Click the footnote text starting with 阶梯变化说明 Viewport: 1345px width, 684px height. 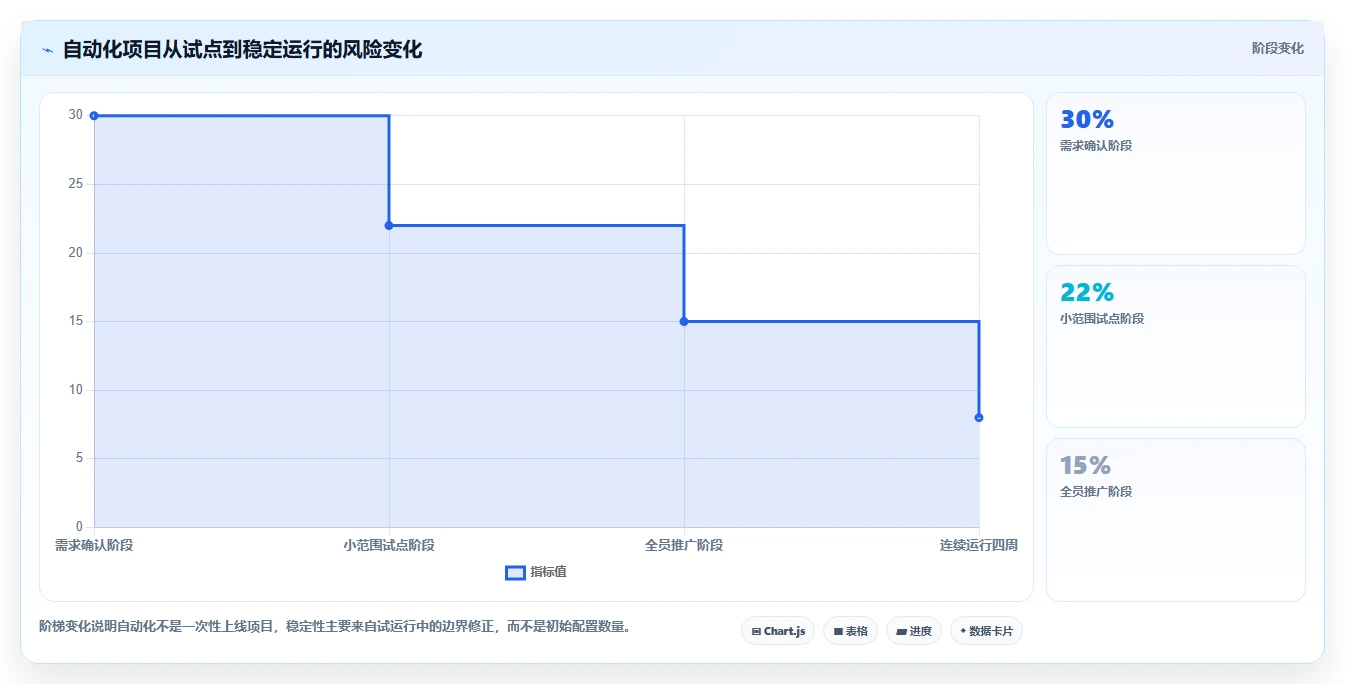[335, 627]
